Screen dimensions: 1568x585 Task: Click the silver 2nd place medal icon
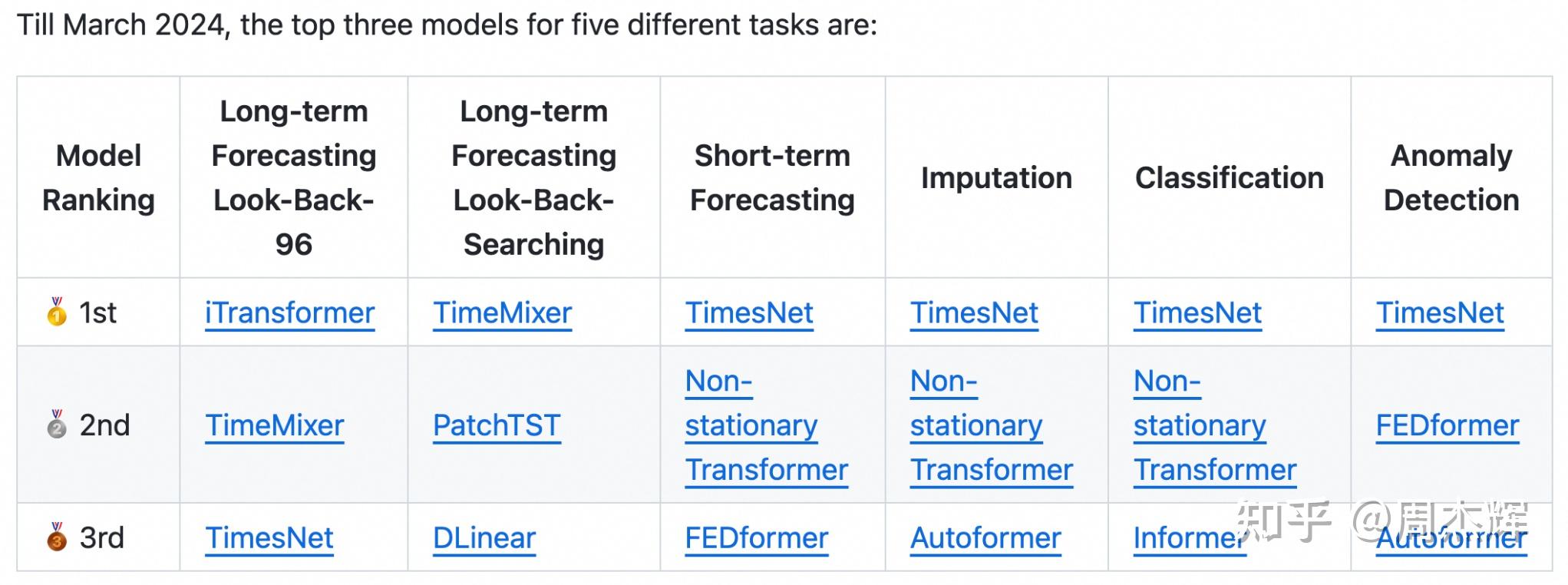(x=57, y=425)
